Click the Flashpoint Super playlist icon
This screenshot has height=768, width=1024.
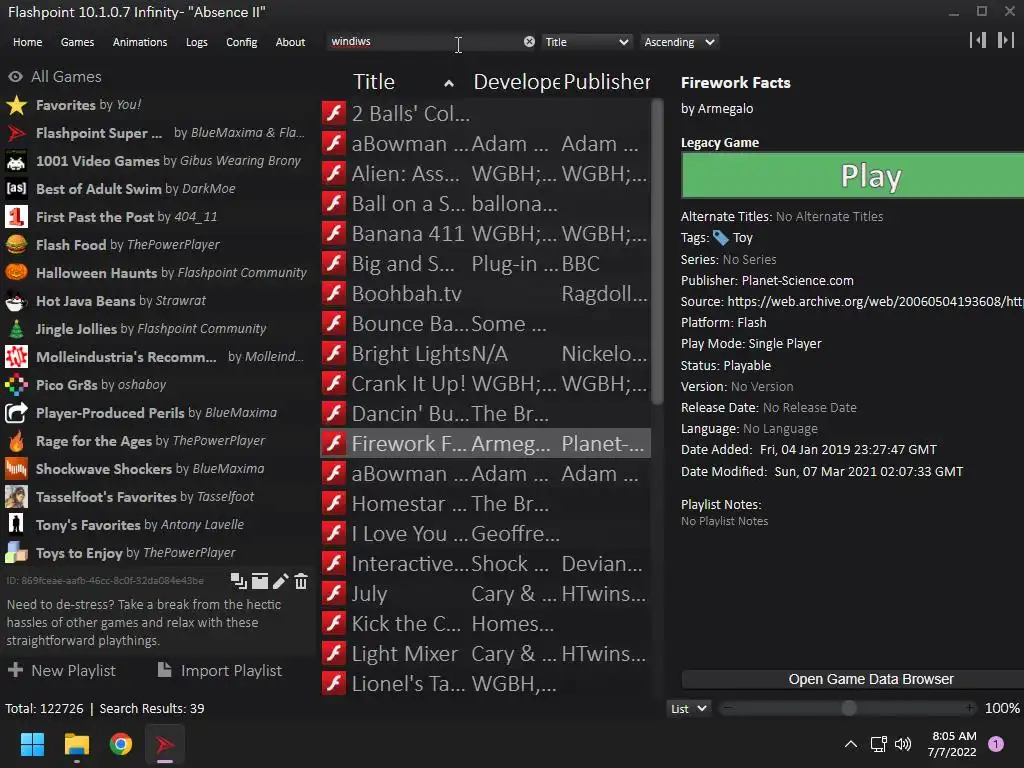tap(16, 133)
